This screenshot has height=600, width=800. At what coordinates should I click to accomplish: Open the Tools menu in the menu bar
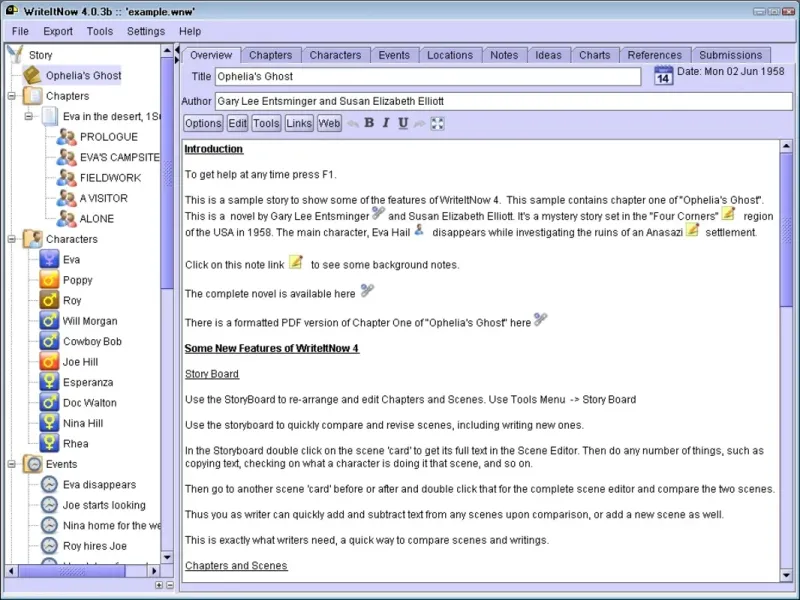[100, 31]
